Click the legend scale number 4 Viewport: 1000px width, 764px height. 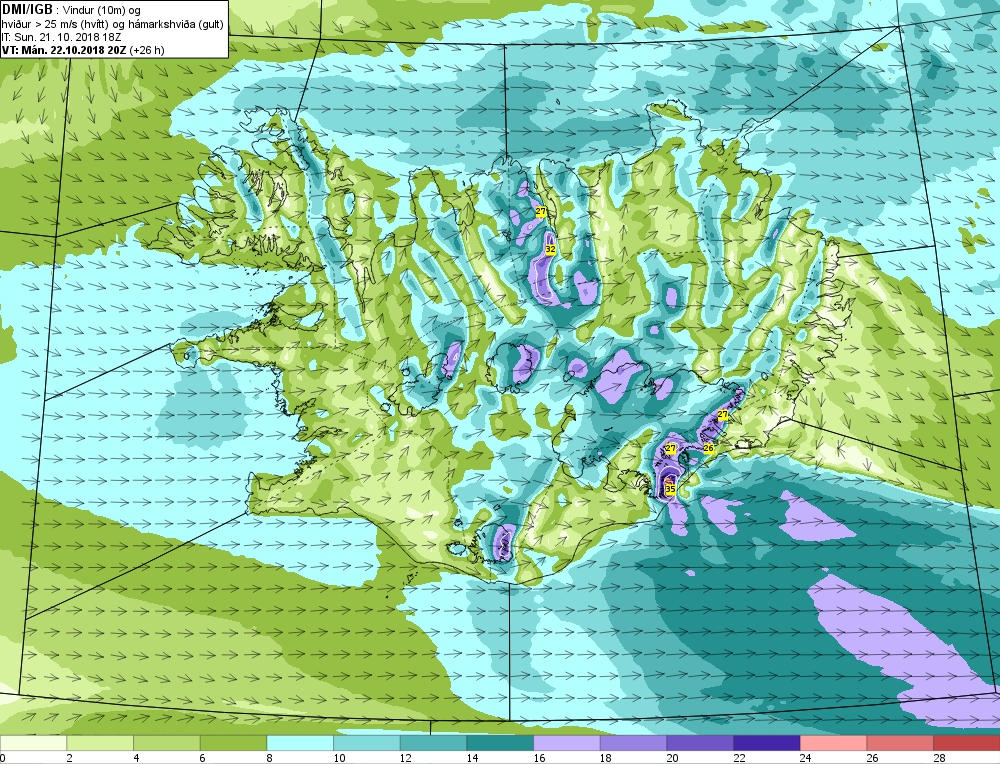pyautogui.click(x=136, y=758)
